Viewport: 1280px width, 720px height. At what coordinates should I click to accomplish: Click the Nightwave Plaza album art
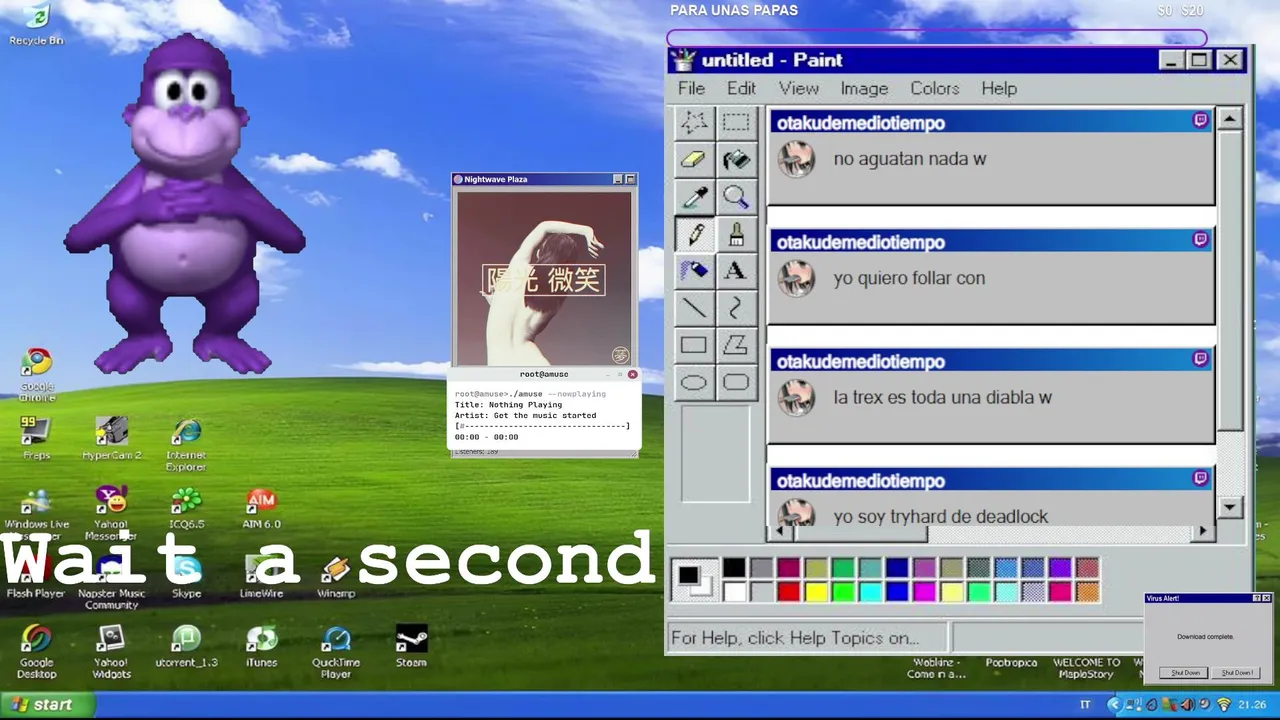545,278
